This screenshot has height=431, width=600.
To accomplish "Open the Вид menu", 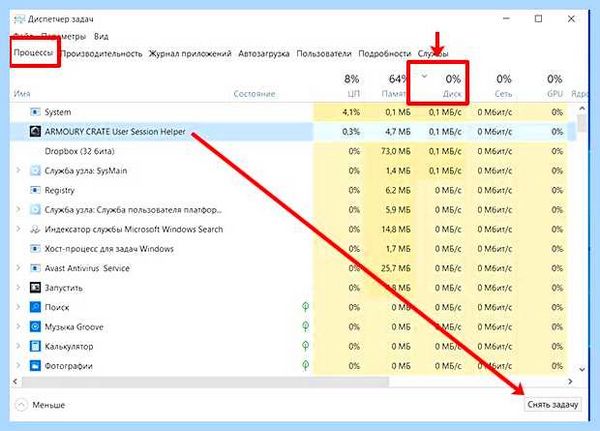I will tap(101, 37).
